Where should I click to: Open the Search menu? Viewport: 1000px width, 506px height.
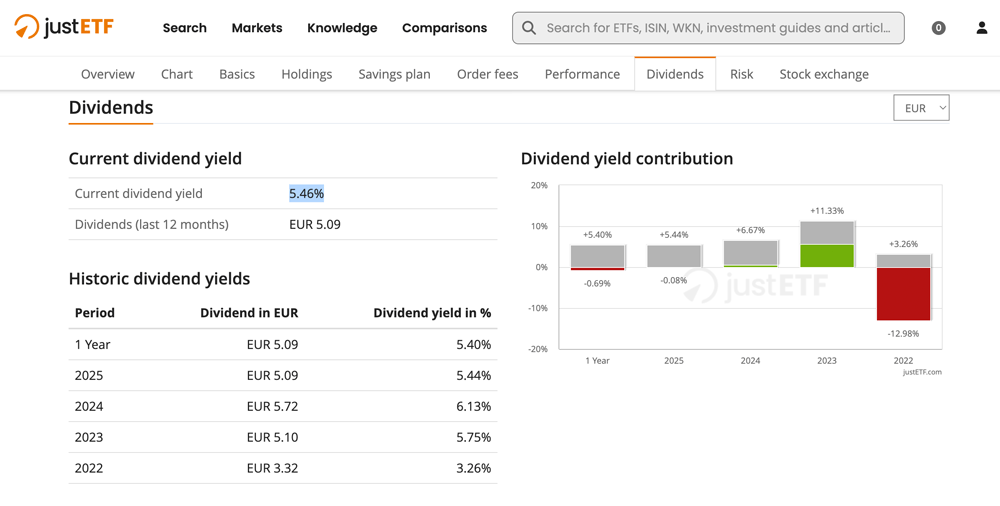184,28
